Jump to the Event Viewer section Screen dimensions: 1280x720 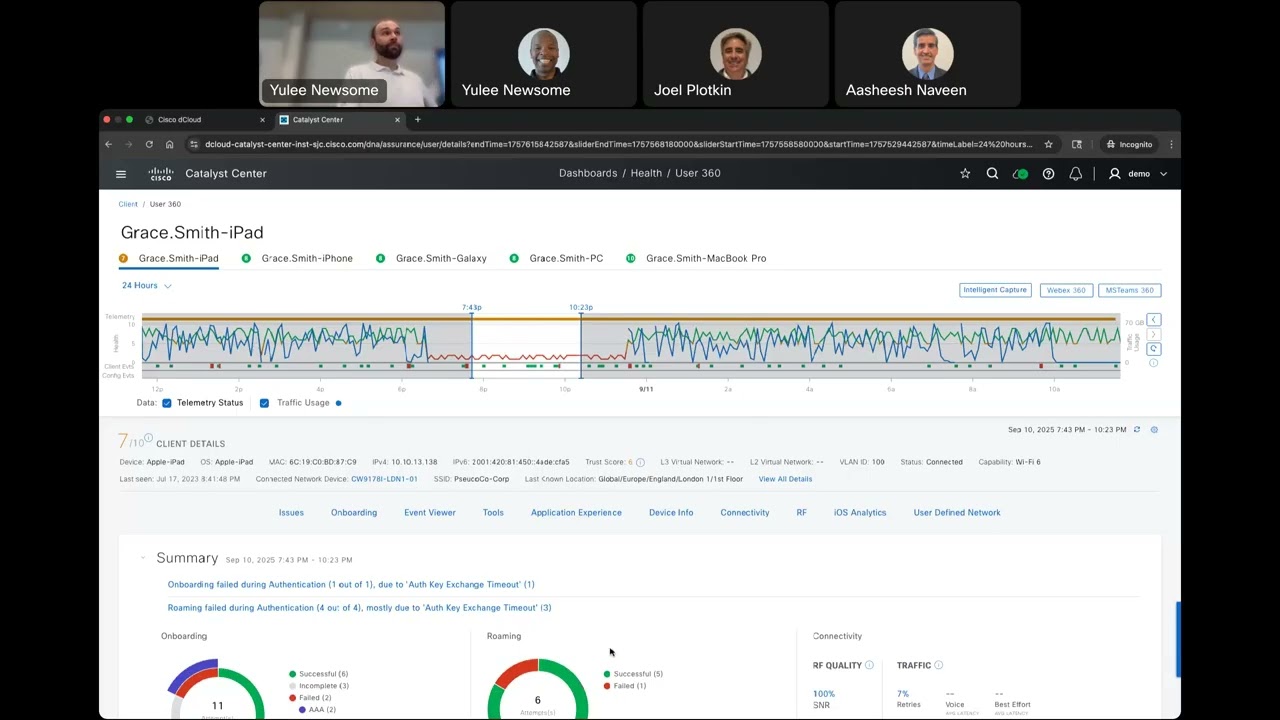pyautogui.click(x=430, y=513)
